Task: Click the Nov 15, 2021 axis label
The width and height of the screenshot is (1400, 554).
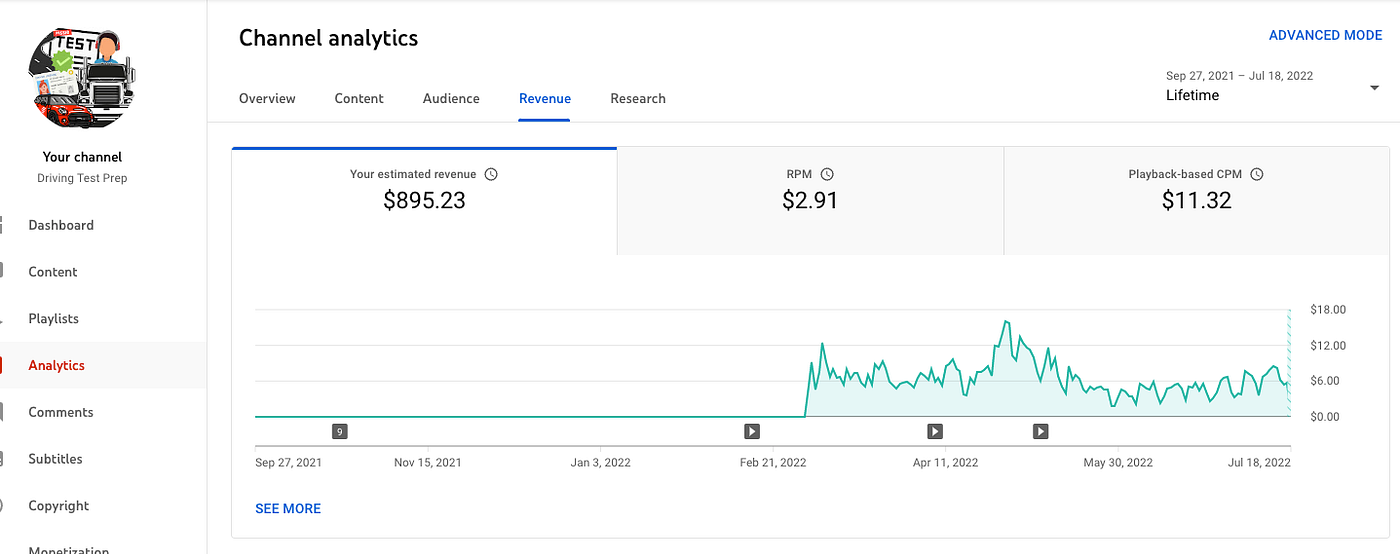Action: (x=428, y=463)
